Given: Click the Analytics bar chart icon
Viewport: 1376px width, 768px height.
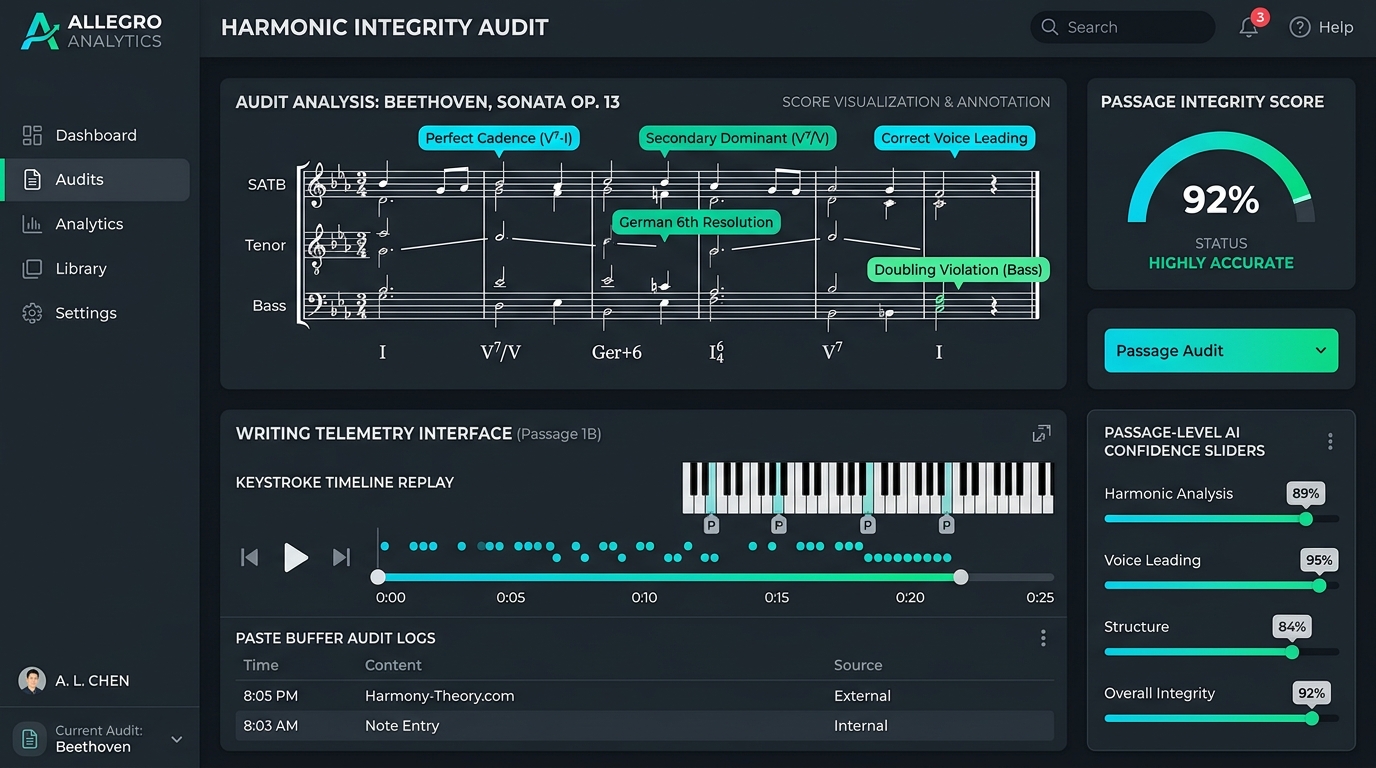Looking at the screenshot, I should [32, 224].
